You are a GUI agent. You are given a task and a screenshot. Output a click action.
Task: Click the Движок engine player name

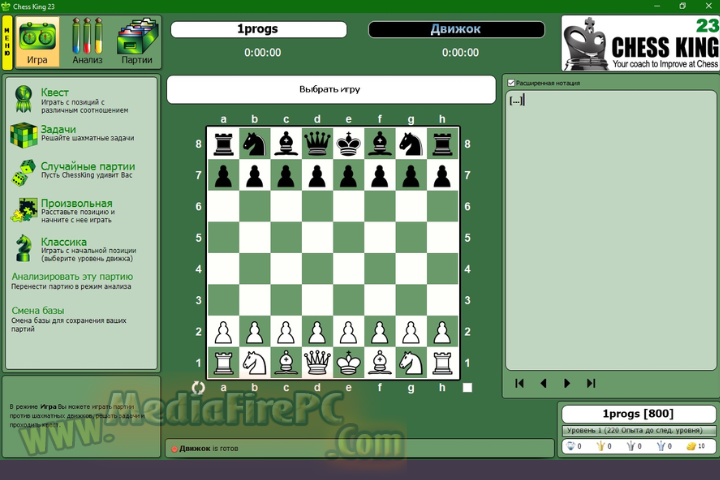[x=456, y=29]
